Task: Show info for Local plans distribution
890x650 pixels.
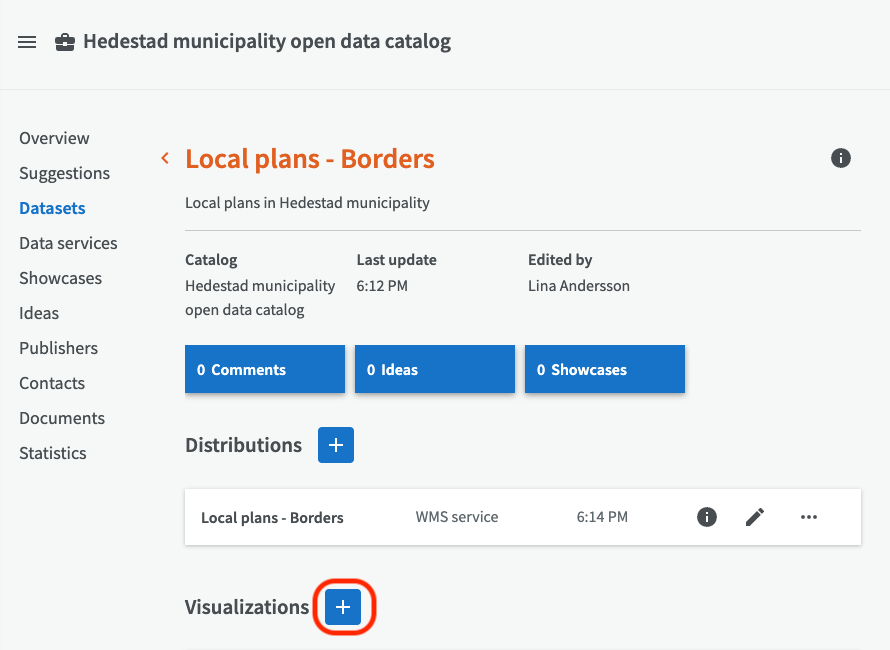Action: 707,517
